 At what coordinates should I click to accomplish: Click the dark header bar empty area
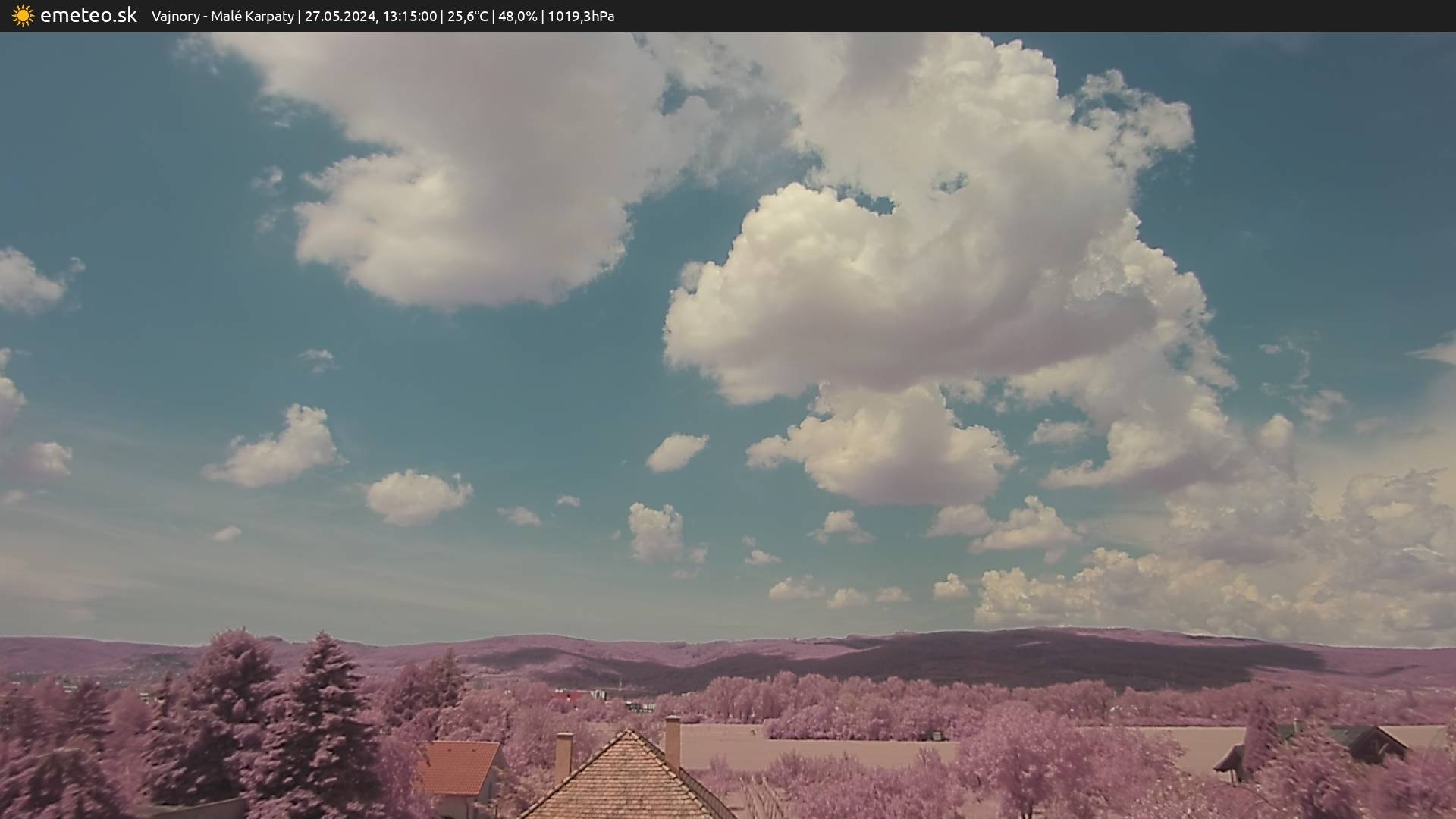(1062, 16)
